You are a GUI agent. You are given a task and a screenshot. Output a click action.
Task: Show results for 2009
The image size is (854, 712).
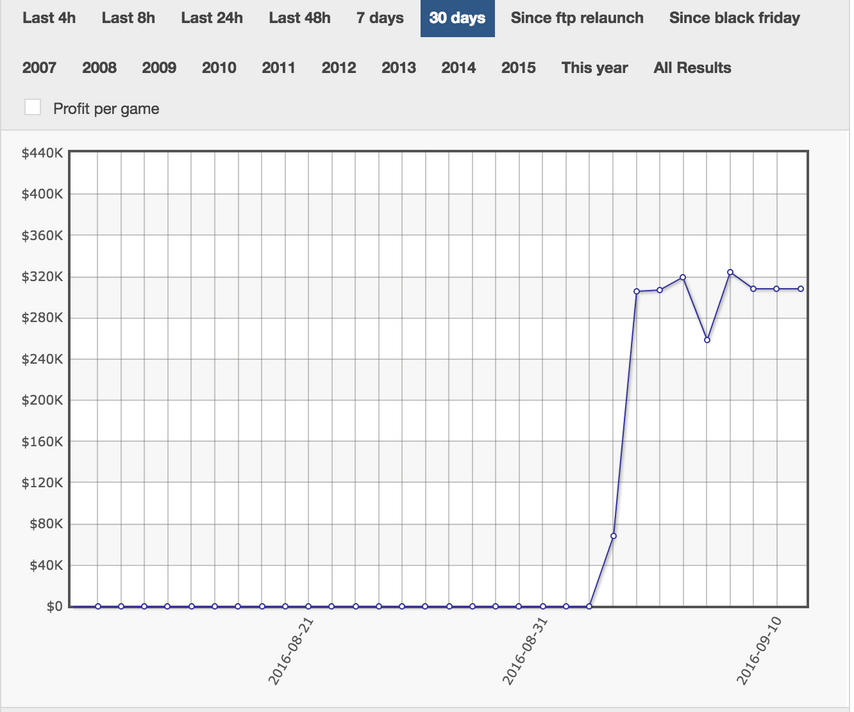(x=159, y=68)
